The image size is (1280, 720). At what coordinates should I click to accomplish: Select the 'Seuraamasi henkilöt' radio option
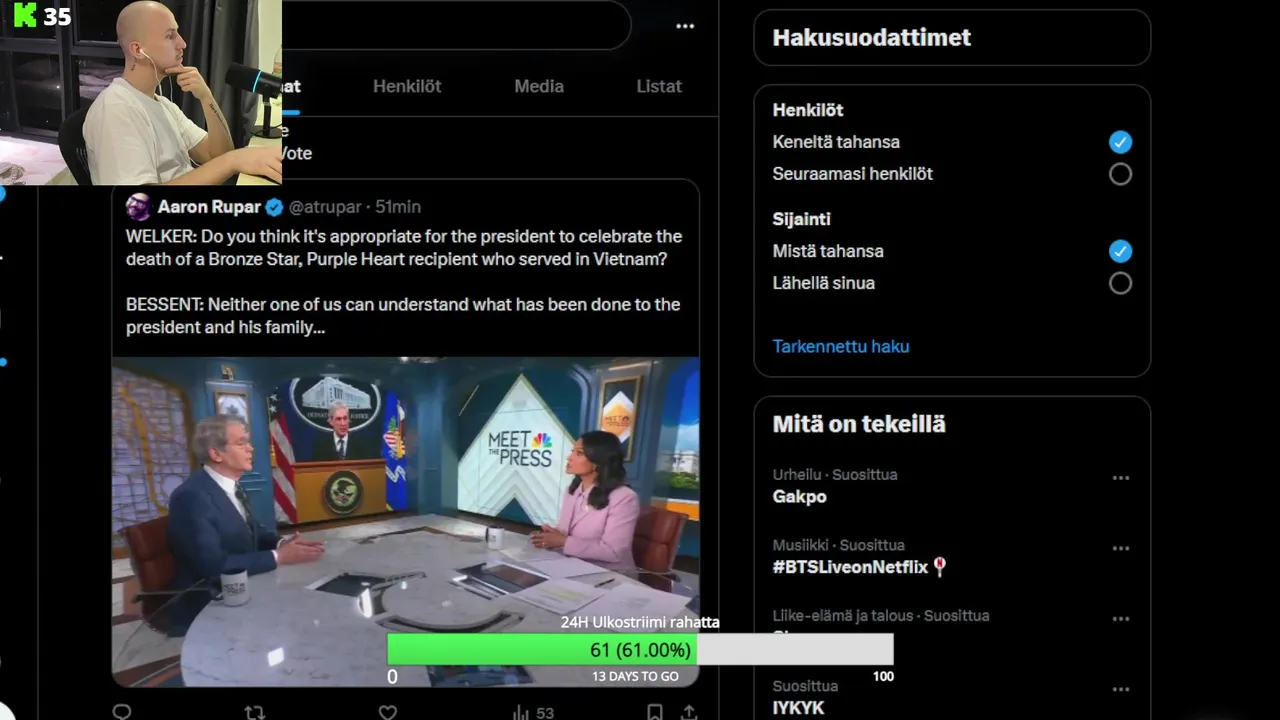pyautogui.click(x=1120, y=174)
